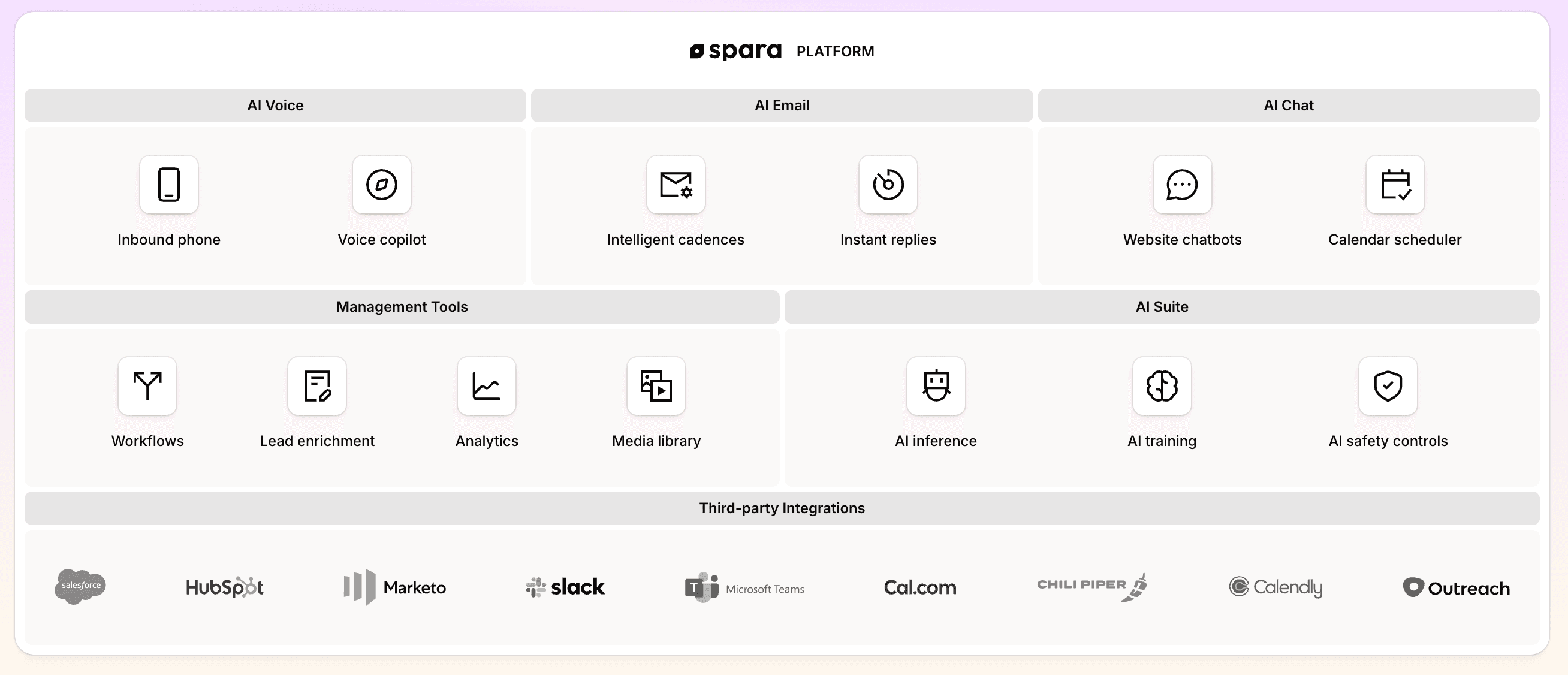Screen dimensions: 1568x675
Task: Select the AI inference robot icon
Action: click(x=936, y=387)
